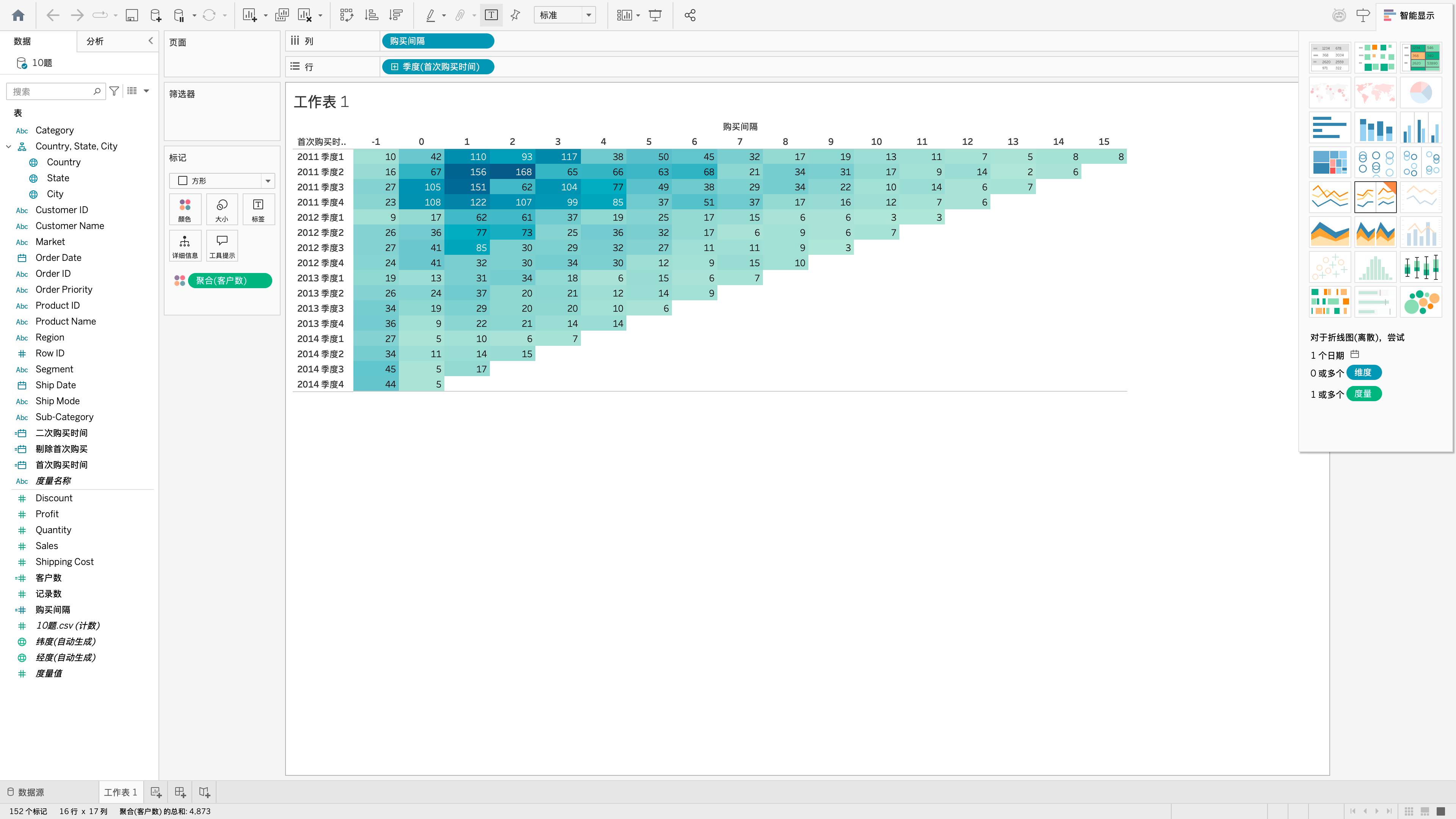Screen dimensions: 1456x819
Task: Click the add new data source icon
Action: [155, 15]
